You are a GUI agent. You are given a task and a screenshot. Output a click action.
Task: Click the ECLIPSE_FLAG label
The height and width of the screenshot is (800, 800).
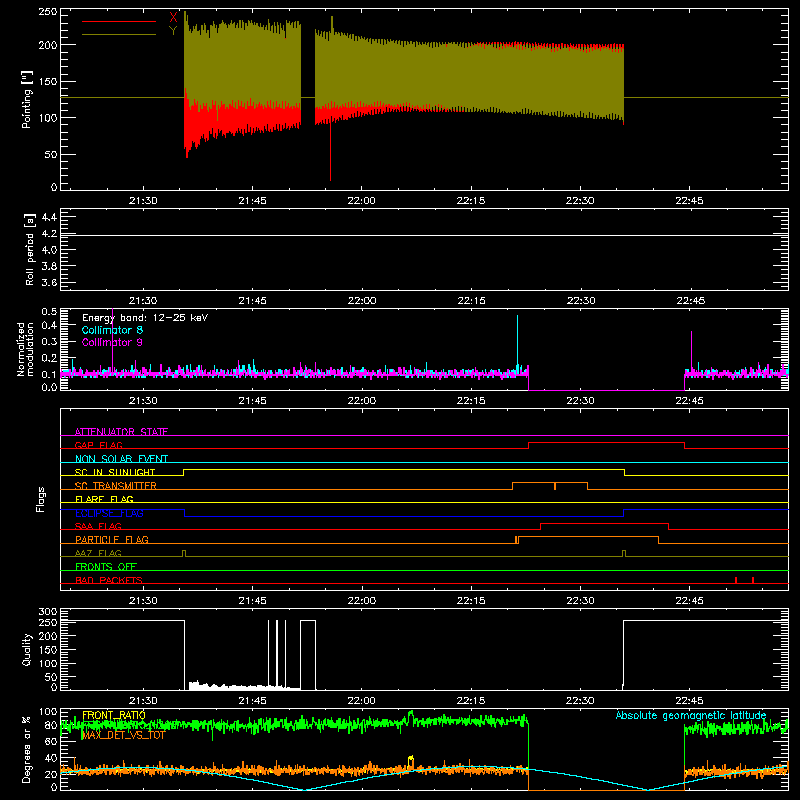[x=109, y=513]
